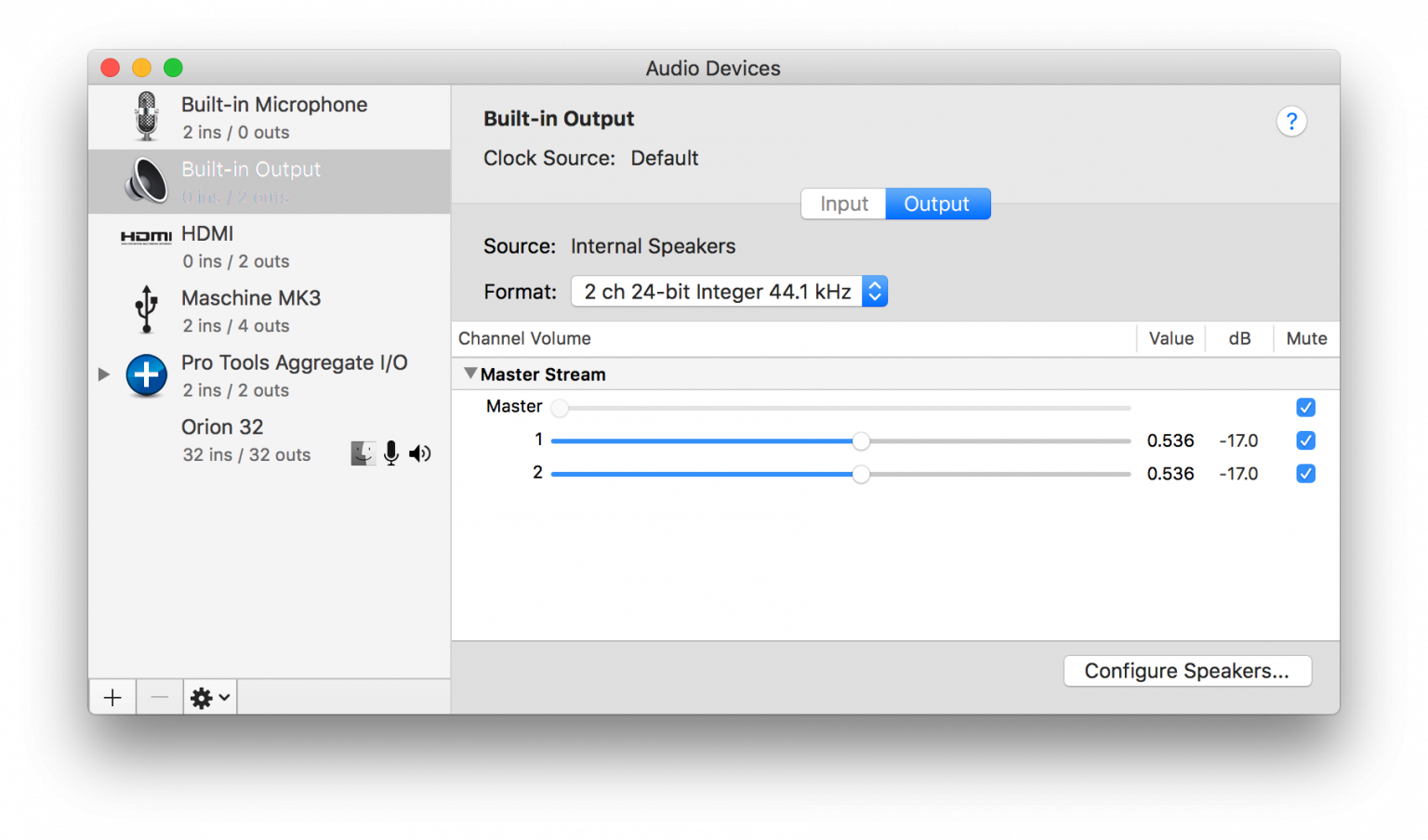Click the default input microphone icon beside Orion 32
The image size is (1428, 840).
390,453
